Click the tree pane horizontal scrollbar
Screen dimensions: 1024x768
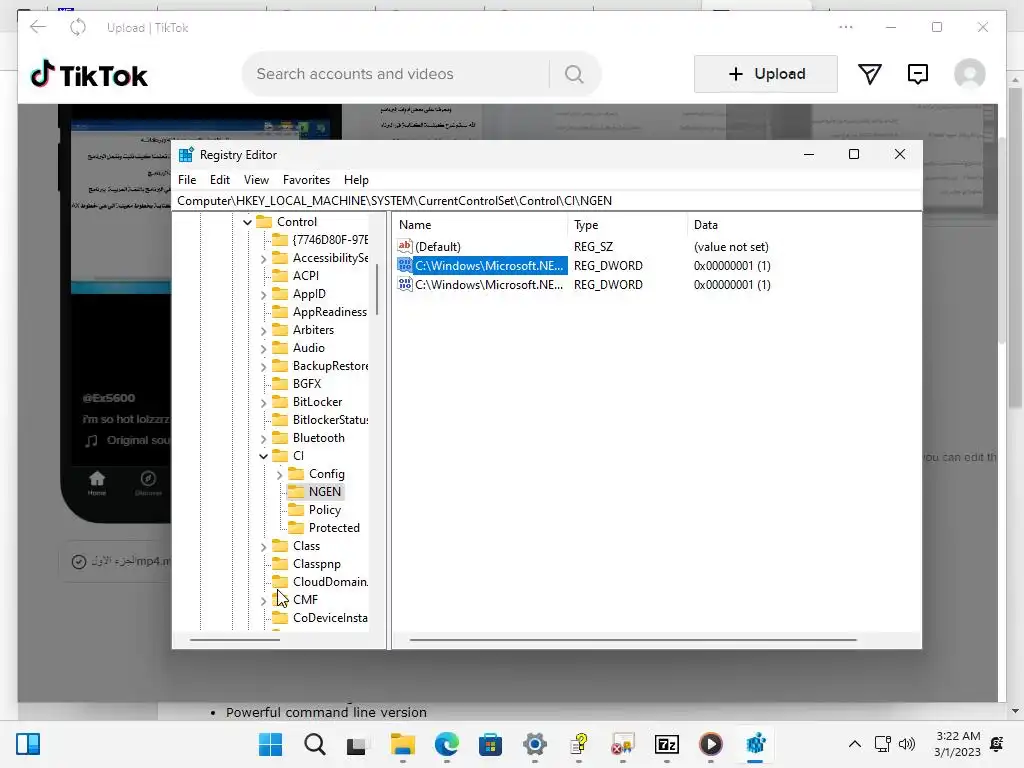point(234,640)
